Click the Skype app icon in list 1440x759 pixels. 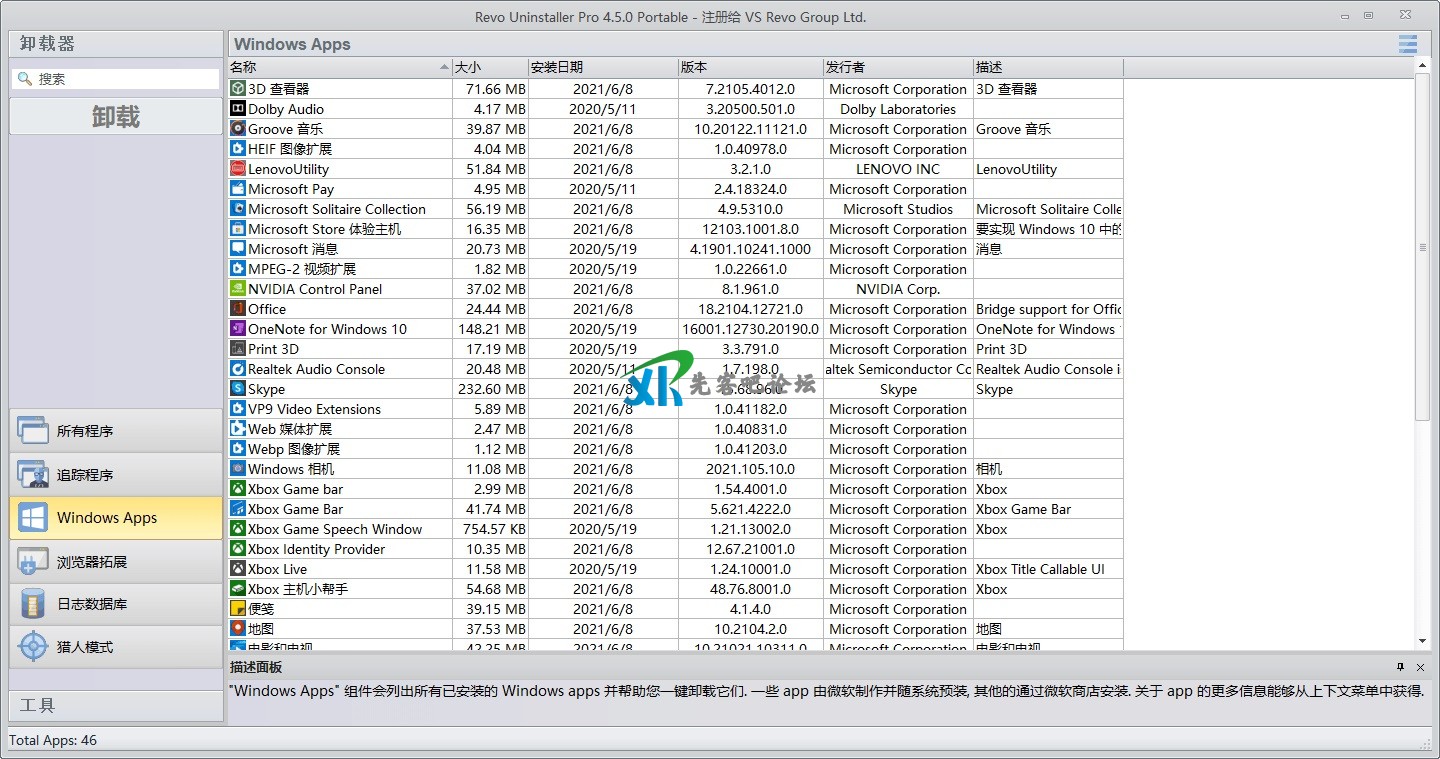point(238,389)
